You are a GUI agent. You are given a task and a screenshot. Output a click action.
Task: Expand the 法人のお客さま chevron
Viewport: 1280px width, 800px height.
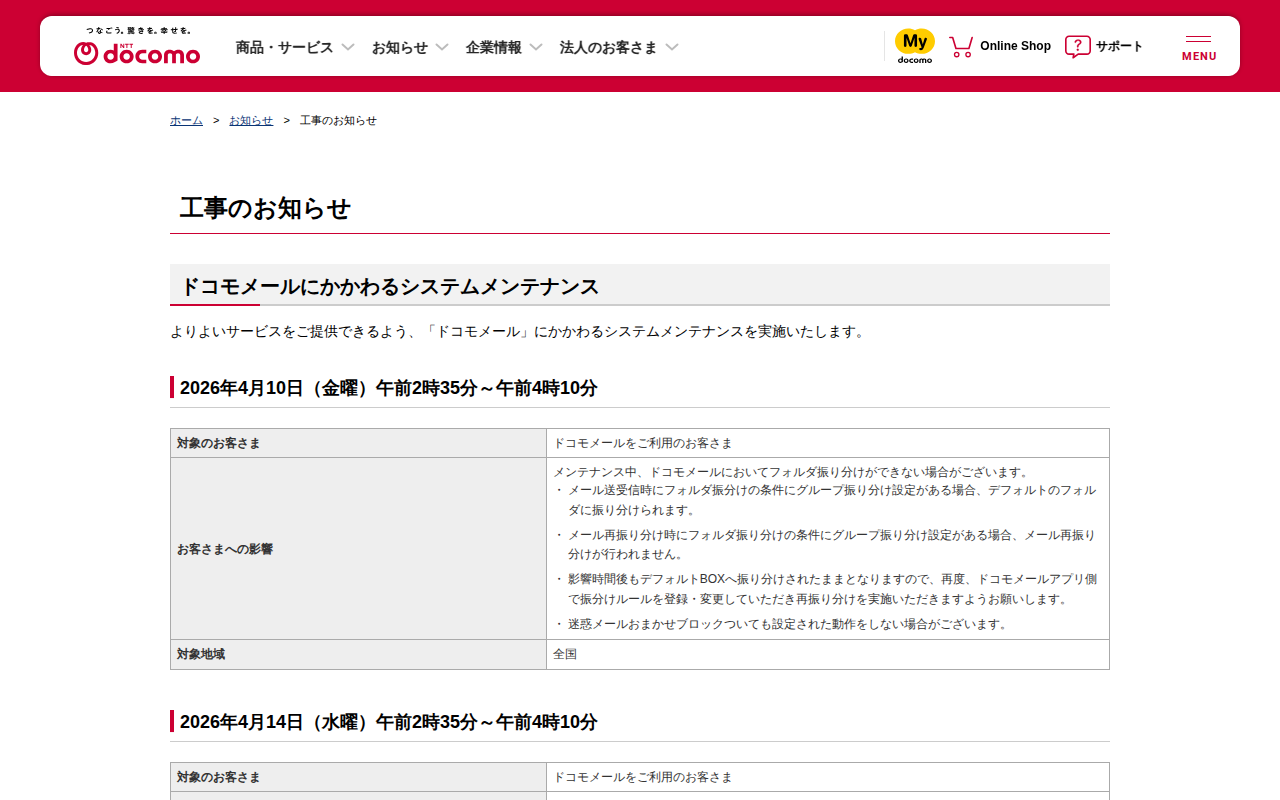672,47
